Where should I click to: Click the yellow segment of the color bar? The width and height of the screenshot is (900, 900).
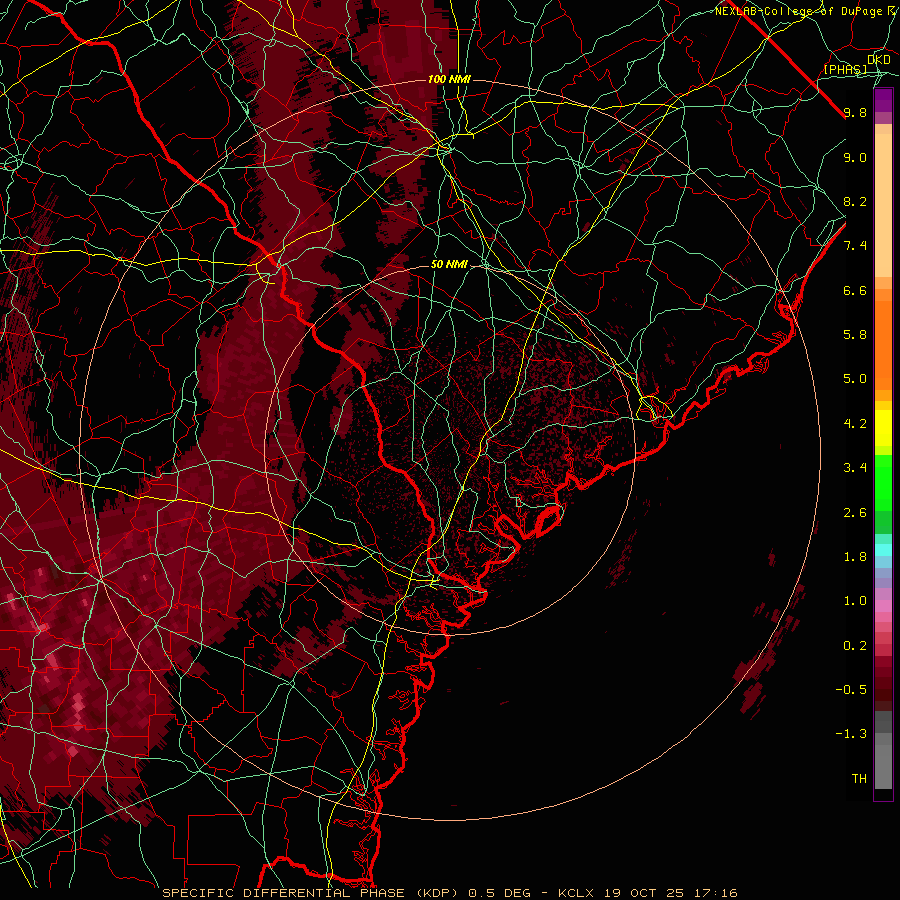click(x=883, y=428)
